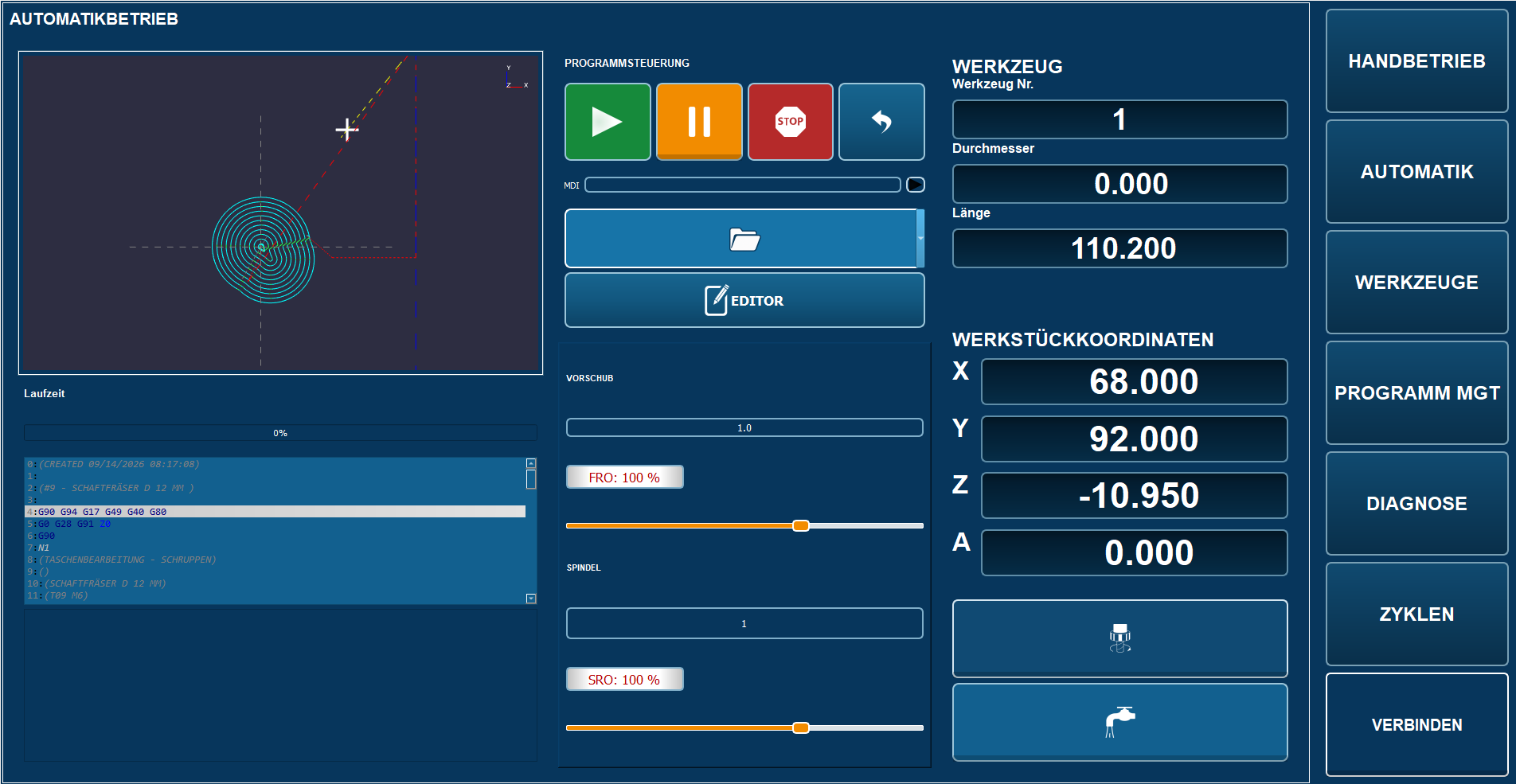Open a program file with the folder button

pyautogui.click(x=741, y=239)
